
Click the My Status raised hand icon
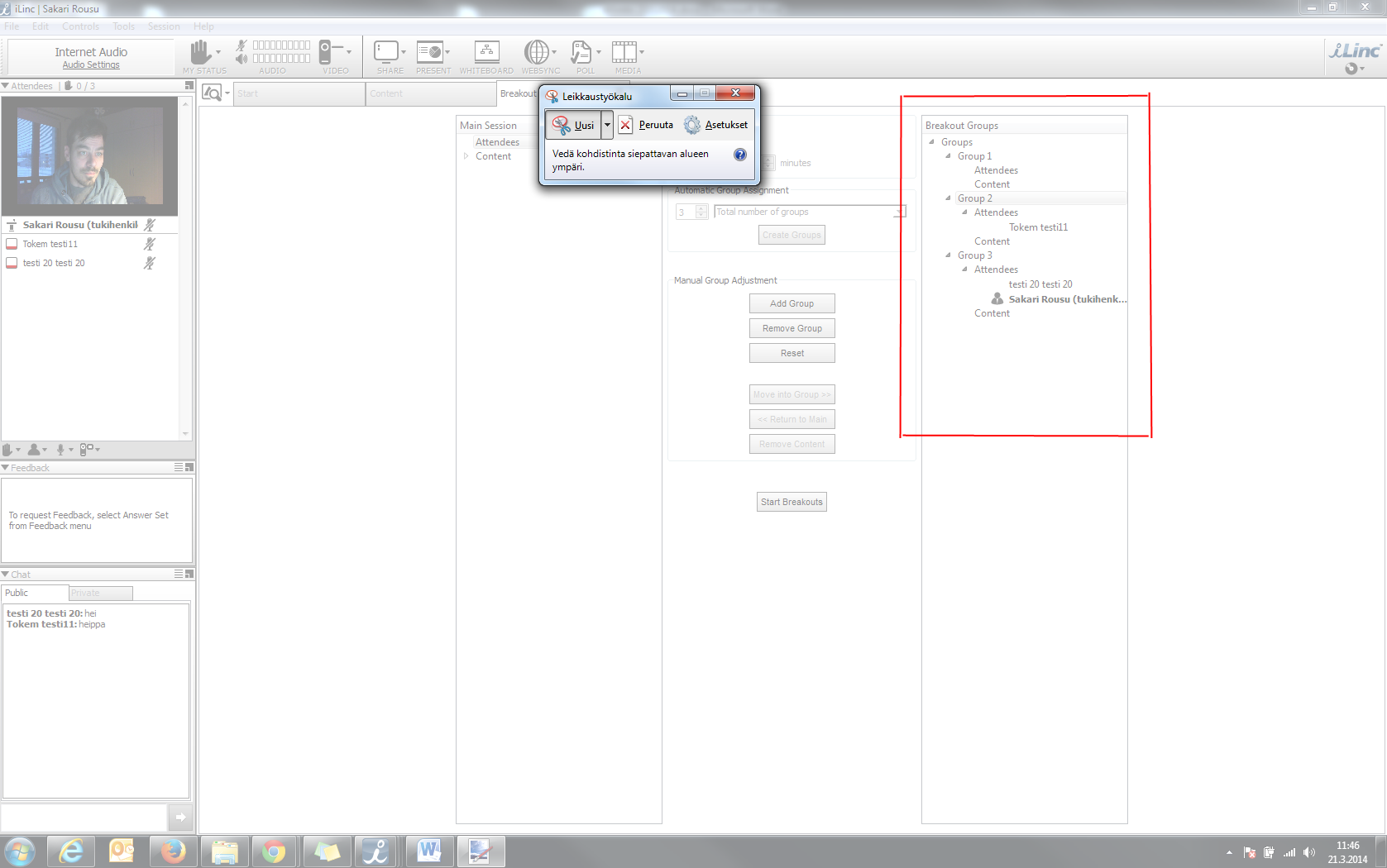pos(200,52)
